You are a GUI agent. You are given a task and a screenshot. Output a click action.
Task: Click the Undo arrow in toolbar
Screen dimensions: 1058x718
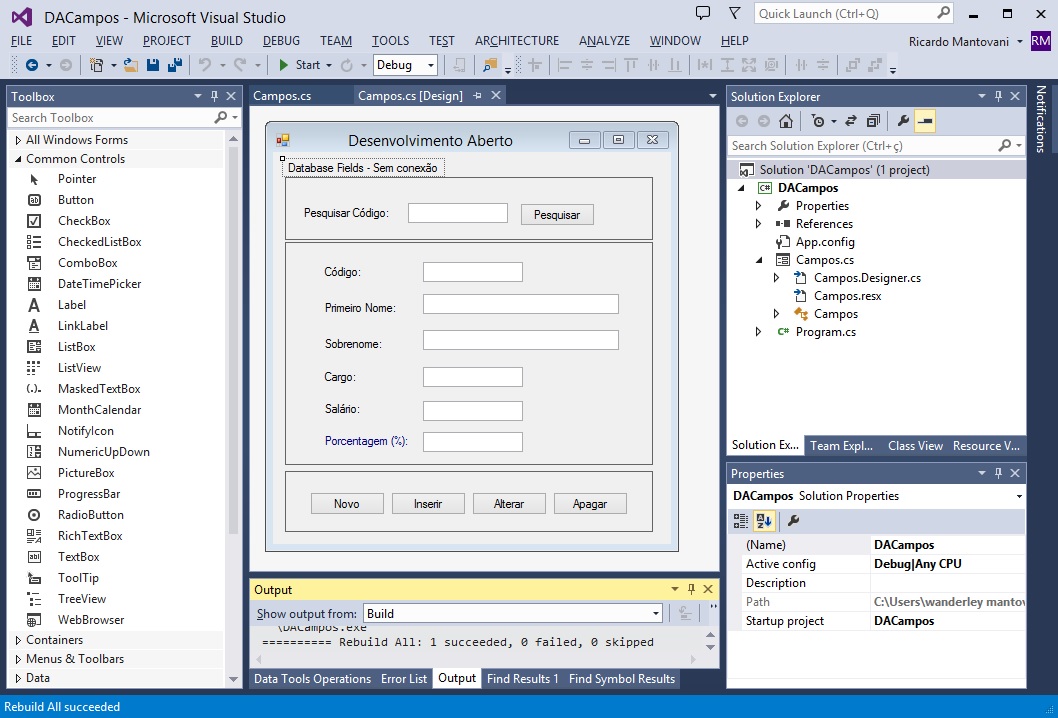[x=205, y=65]
